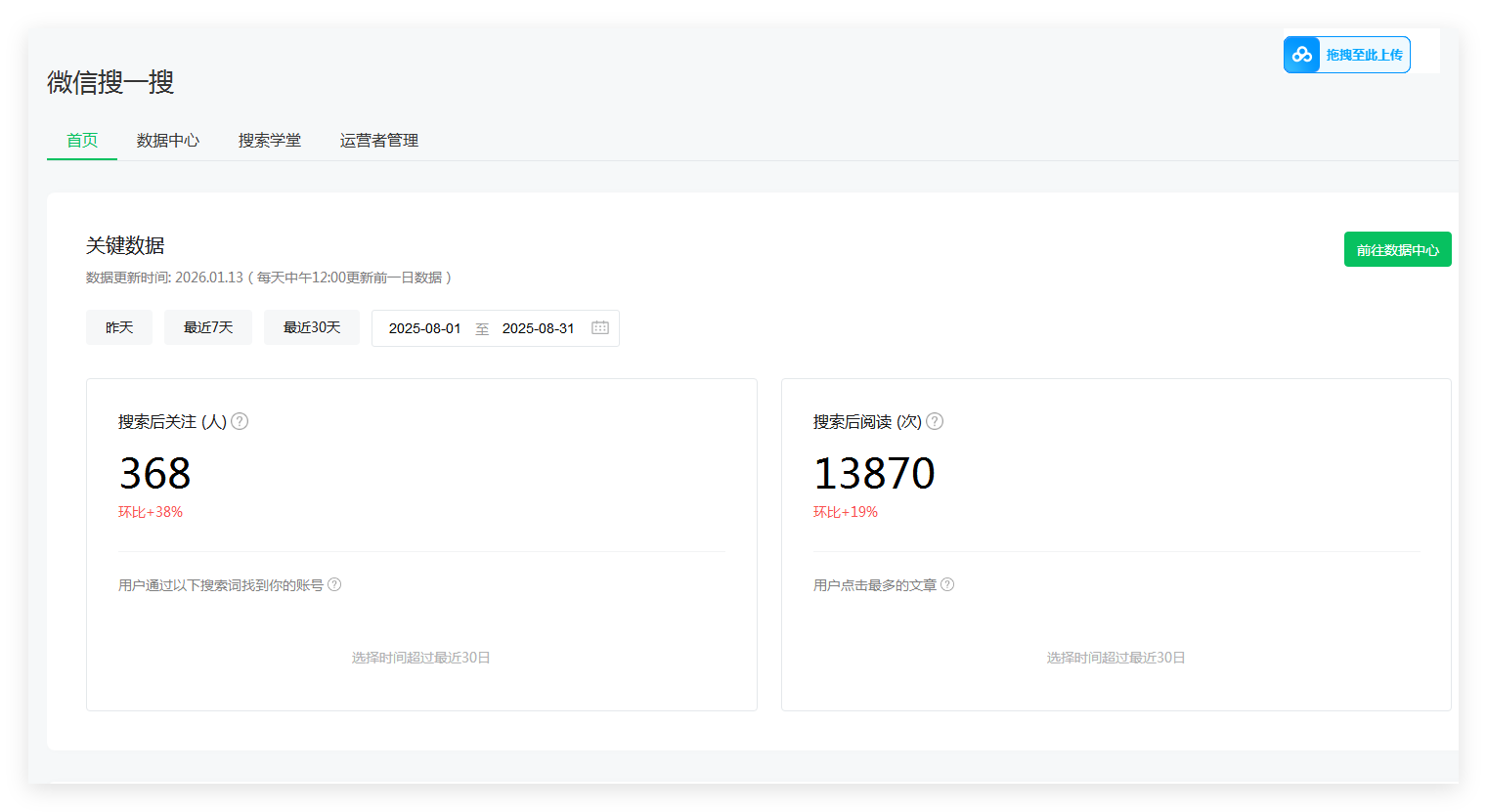Open the 搜索学堂 tab
Image resolution: width=1487 pixels, height=812 pixels.
click(x=270, y=140)
